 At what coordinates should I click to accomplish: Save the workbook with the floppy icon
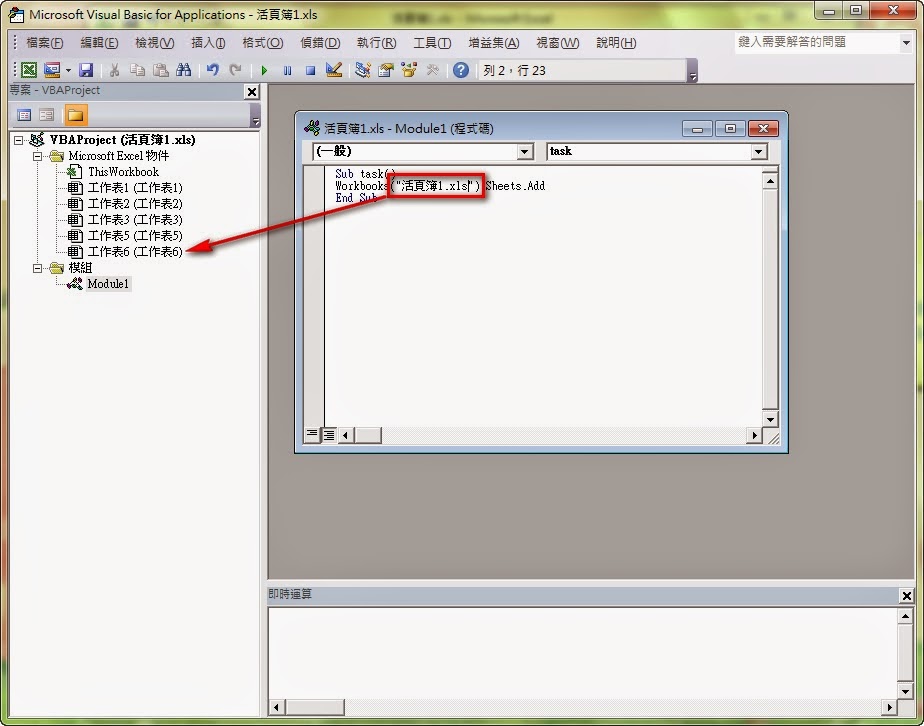(86, 70)
